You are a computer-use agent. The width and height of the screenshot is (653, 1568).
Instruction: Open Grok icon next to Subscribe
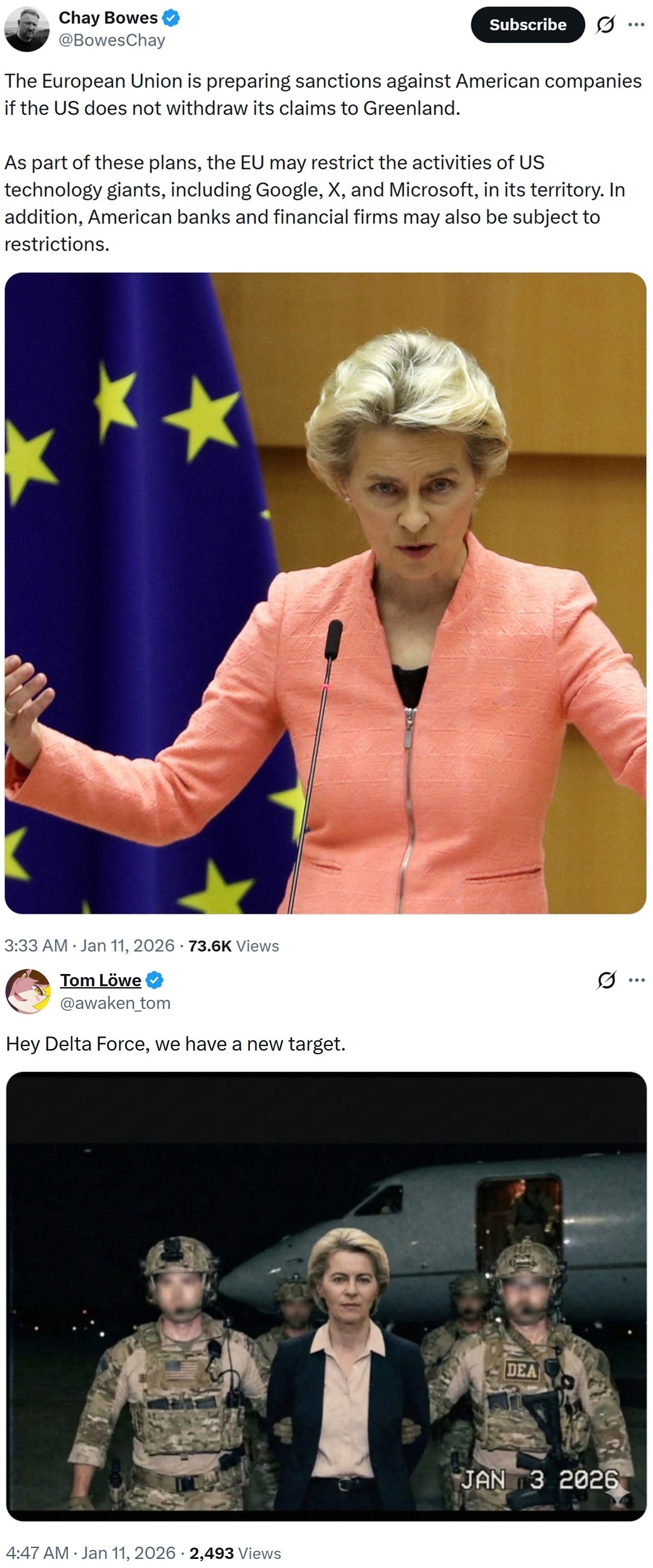605,24
